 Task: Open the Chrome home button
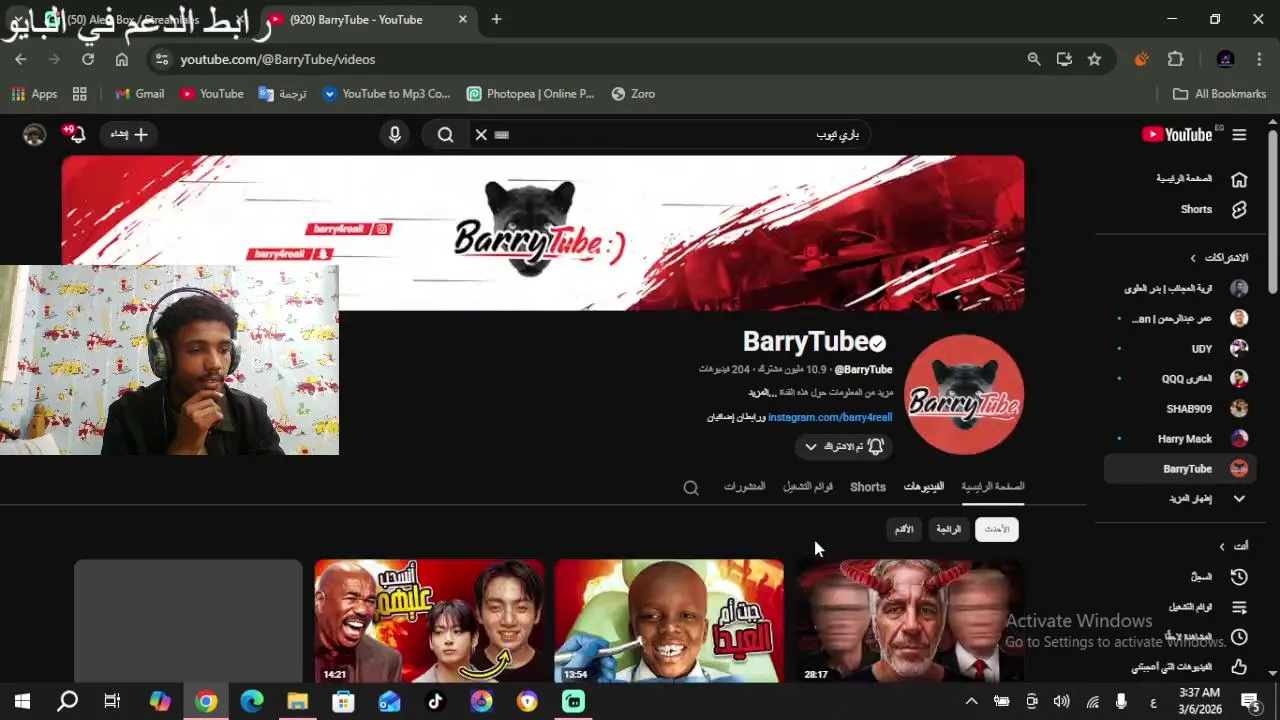pos(122,59)
